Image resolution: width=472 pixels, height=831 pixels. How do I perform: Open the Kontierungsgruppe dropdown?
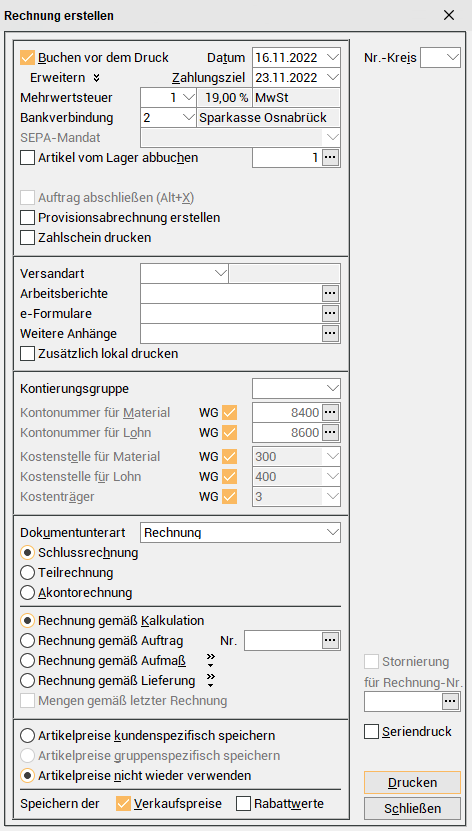coord(333,388)
